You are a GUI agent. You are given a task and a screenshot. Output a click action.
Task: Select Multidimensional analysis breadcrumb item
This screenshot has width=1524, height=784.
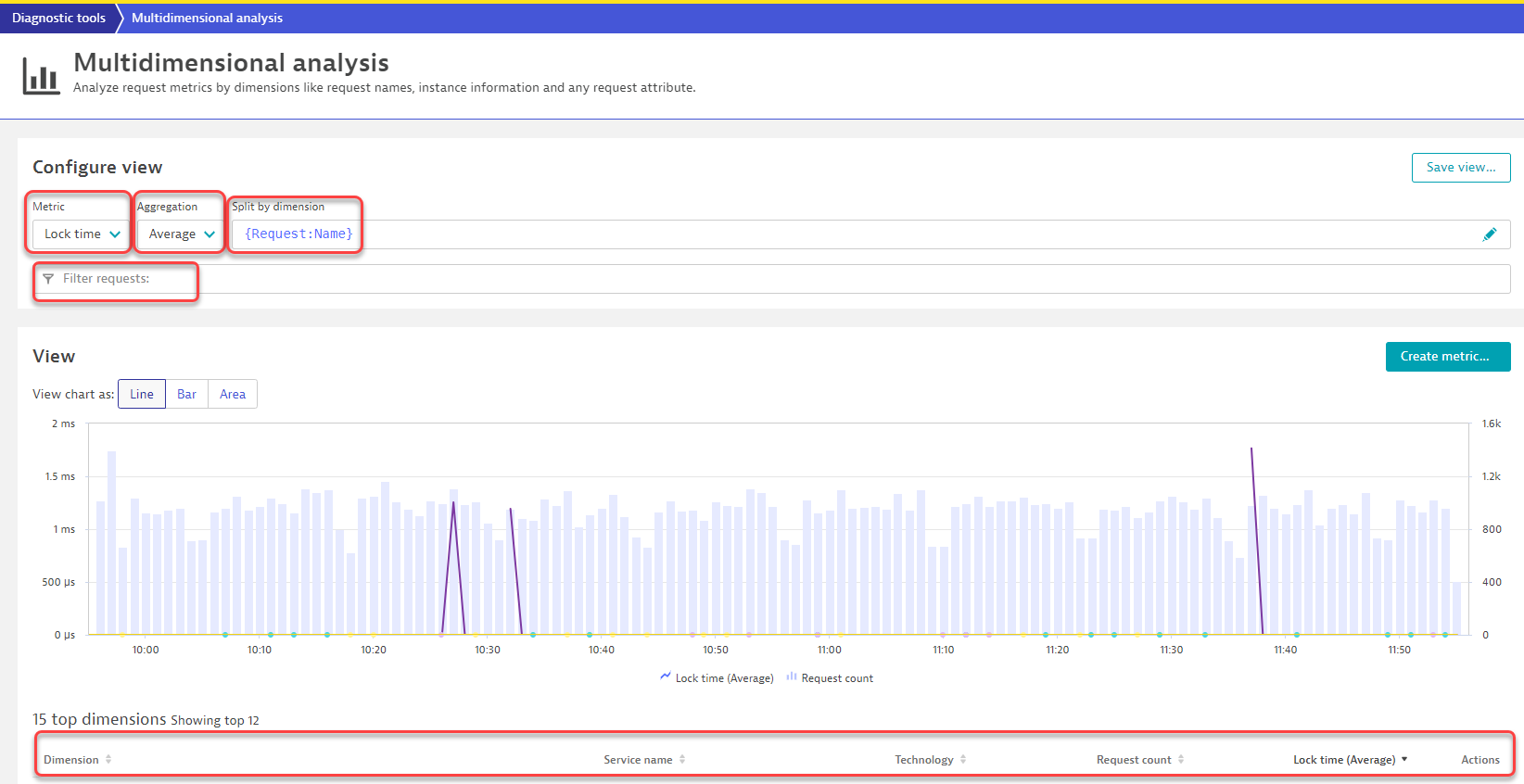click(x=207, y=18)
